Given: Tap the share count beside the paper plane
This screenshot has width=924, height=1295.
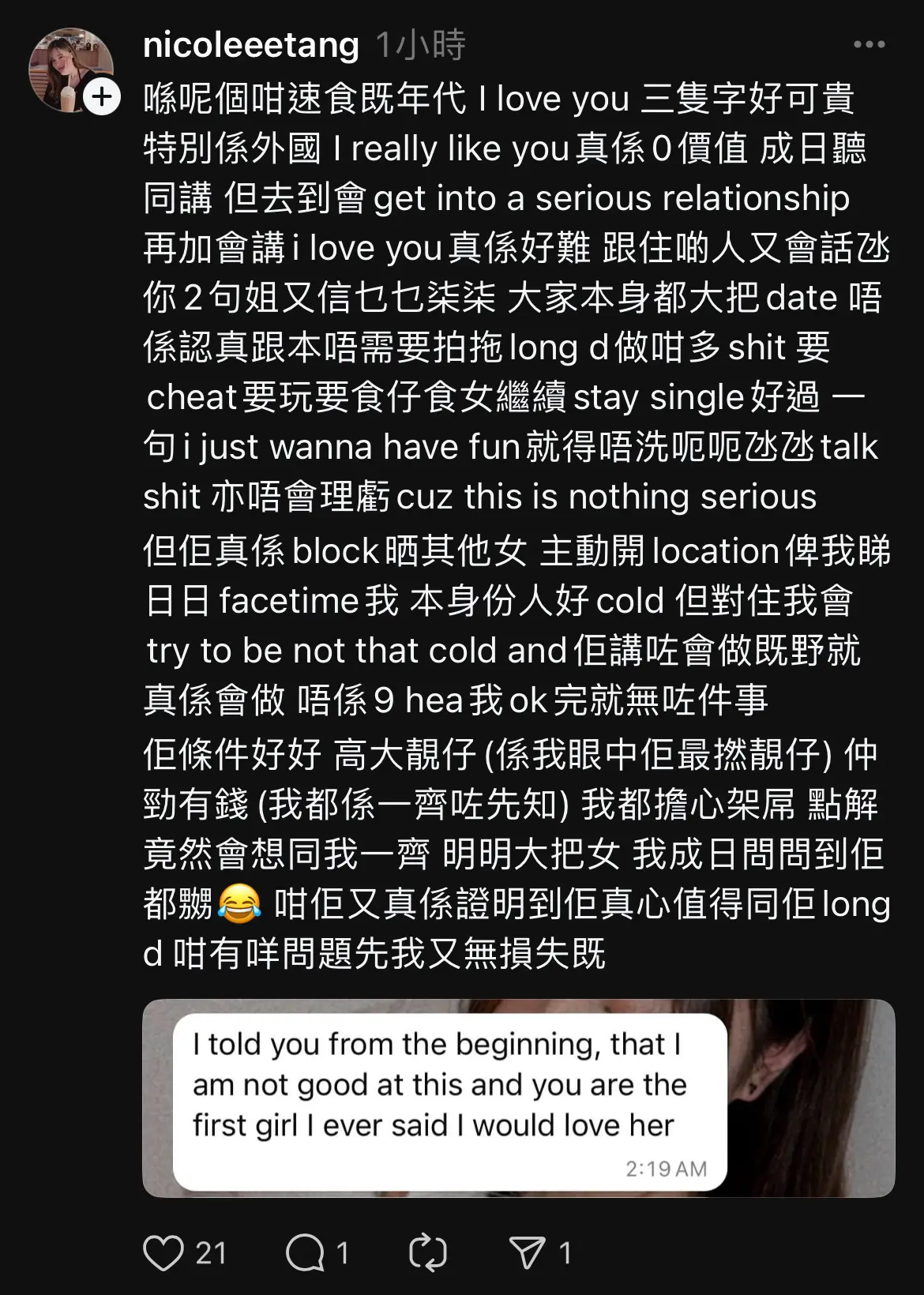Looking at the screenshot, I should (565, 1253).
